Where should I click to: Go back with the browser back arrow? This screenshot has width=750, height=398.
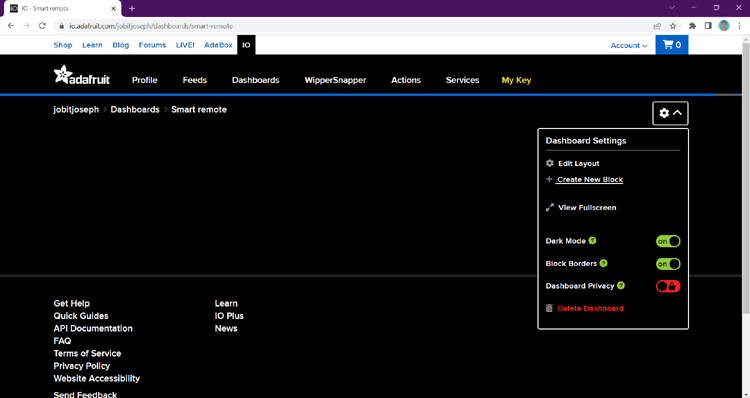(x=11, y=26)
